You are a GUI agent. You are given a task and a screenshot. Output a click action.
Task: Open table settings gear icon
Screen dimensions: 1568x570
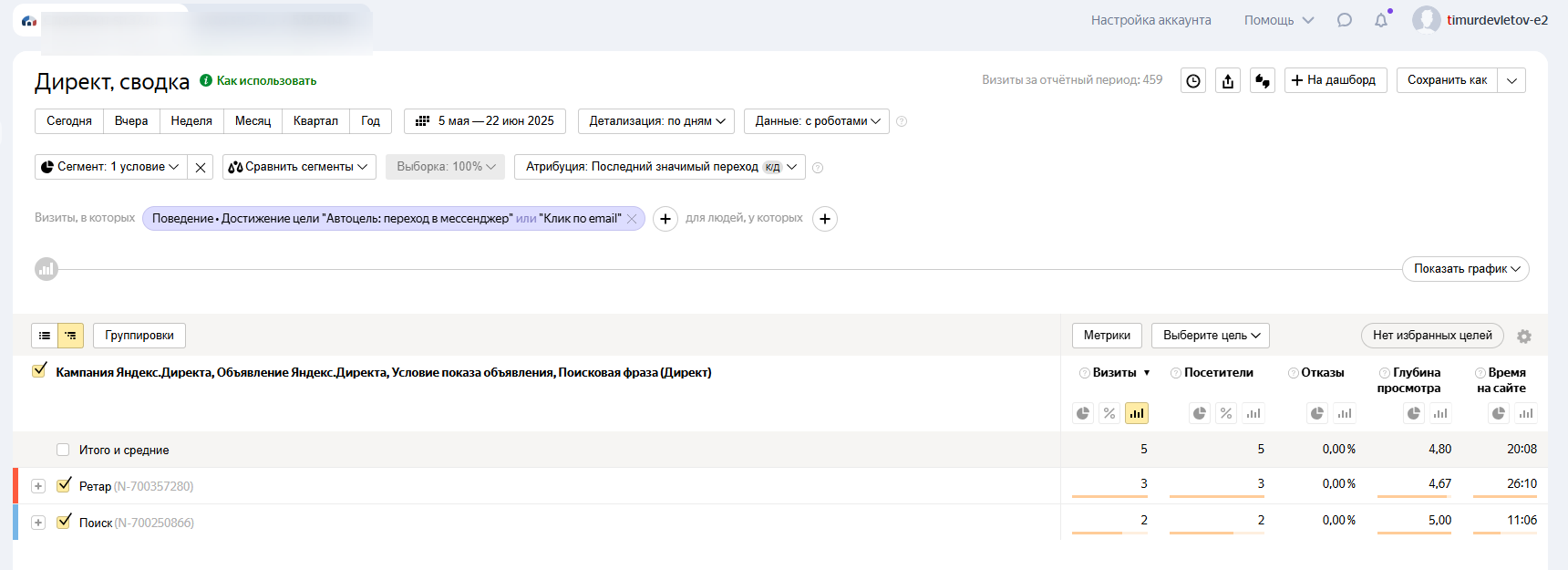pos(1524,337)
